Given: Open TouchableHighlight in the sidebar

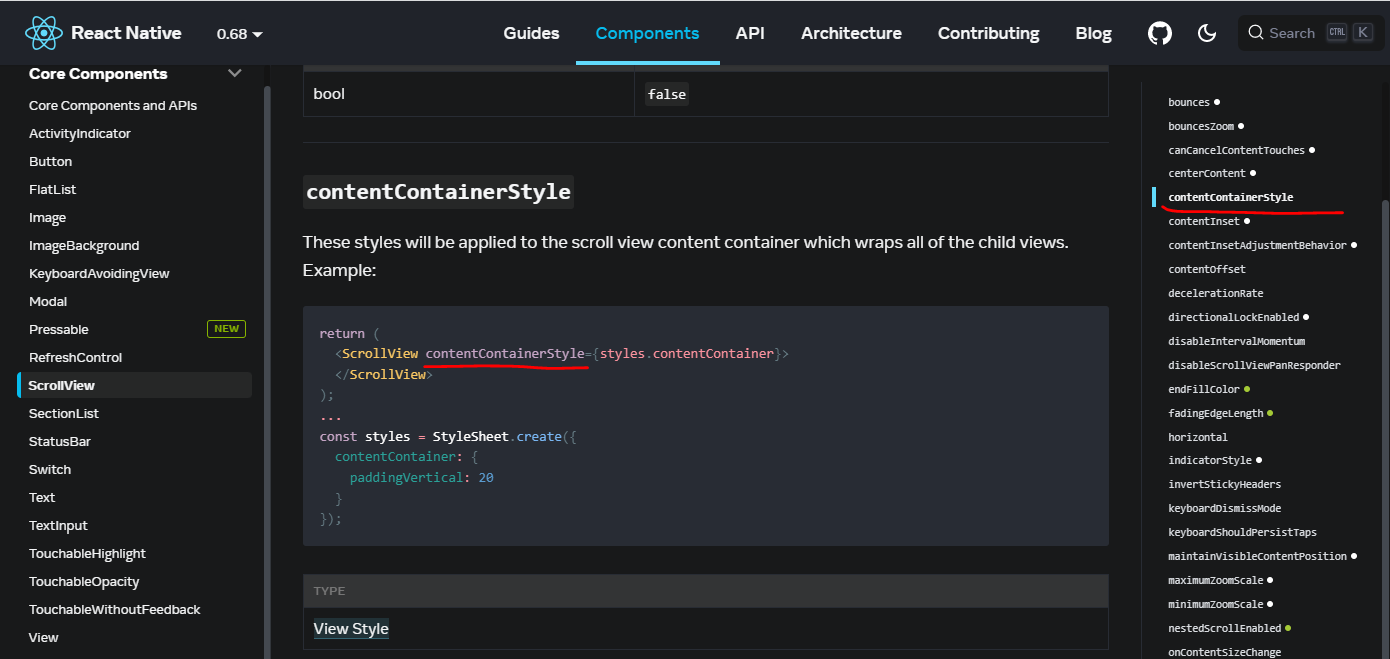Looking at the screenshot, I should point(87,553).
